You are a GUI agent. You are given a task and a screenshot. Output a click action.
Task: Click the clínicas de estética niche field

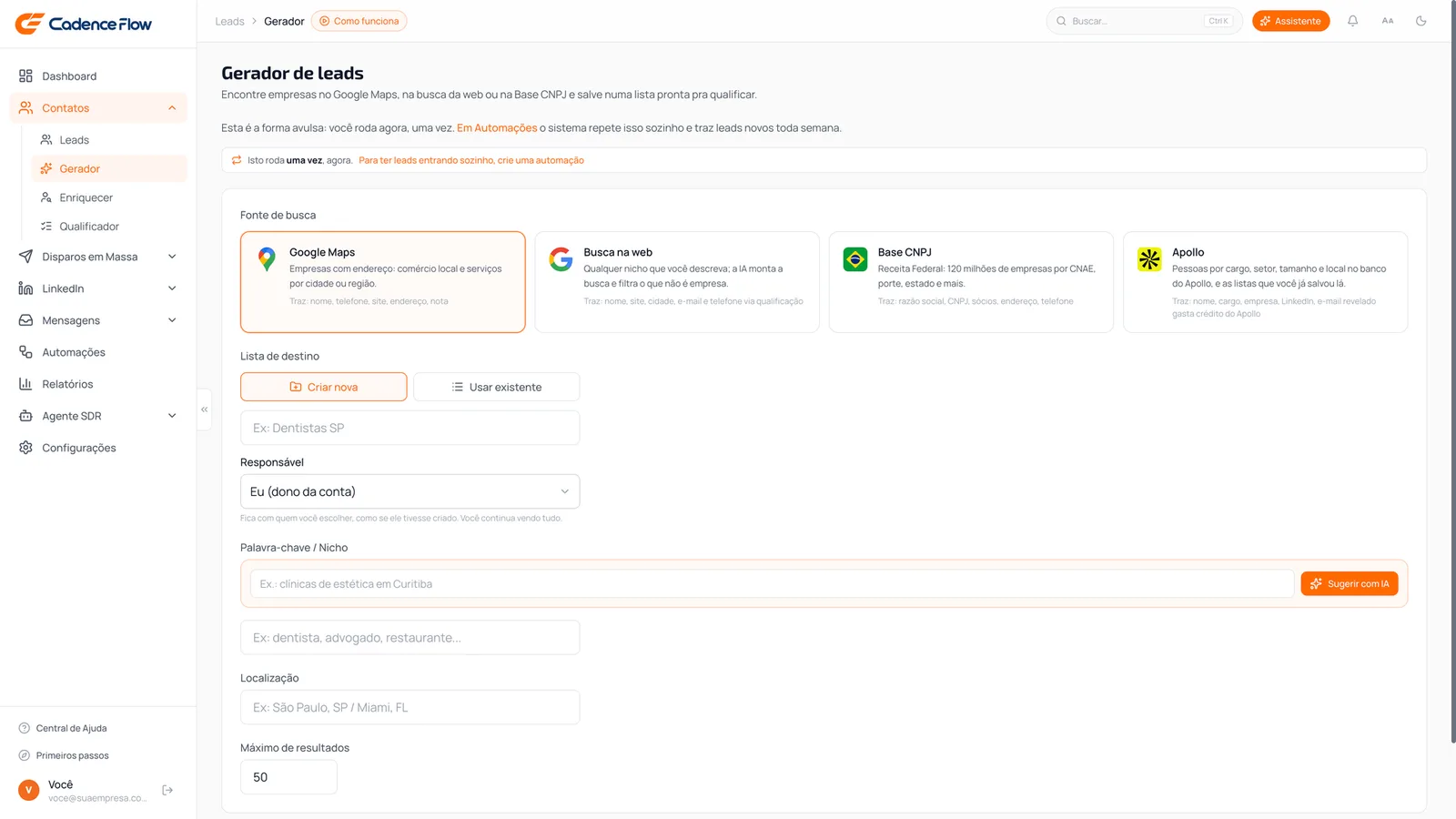pyautogui.click(x=772, y=584)
